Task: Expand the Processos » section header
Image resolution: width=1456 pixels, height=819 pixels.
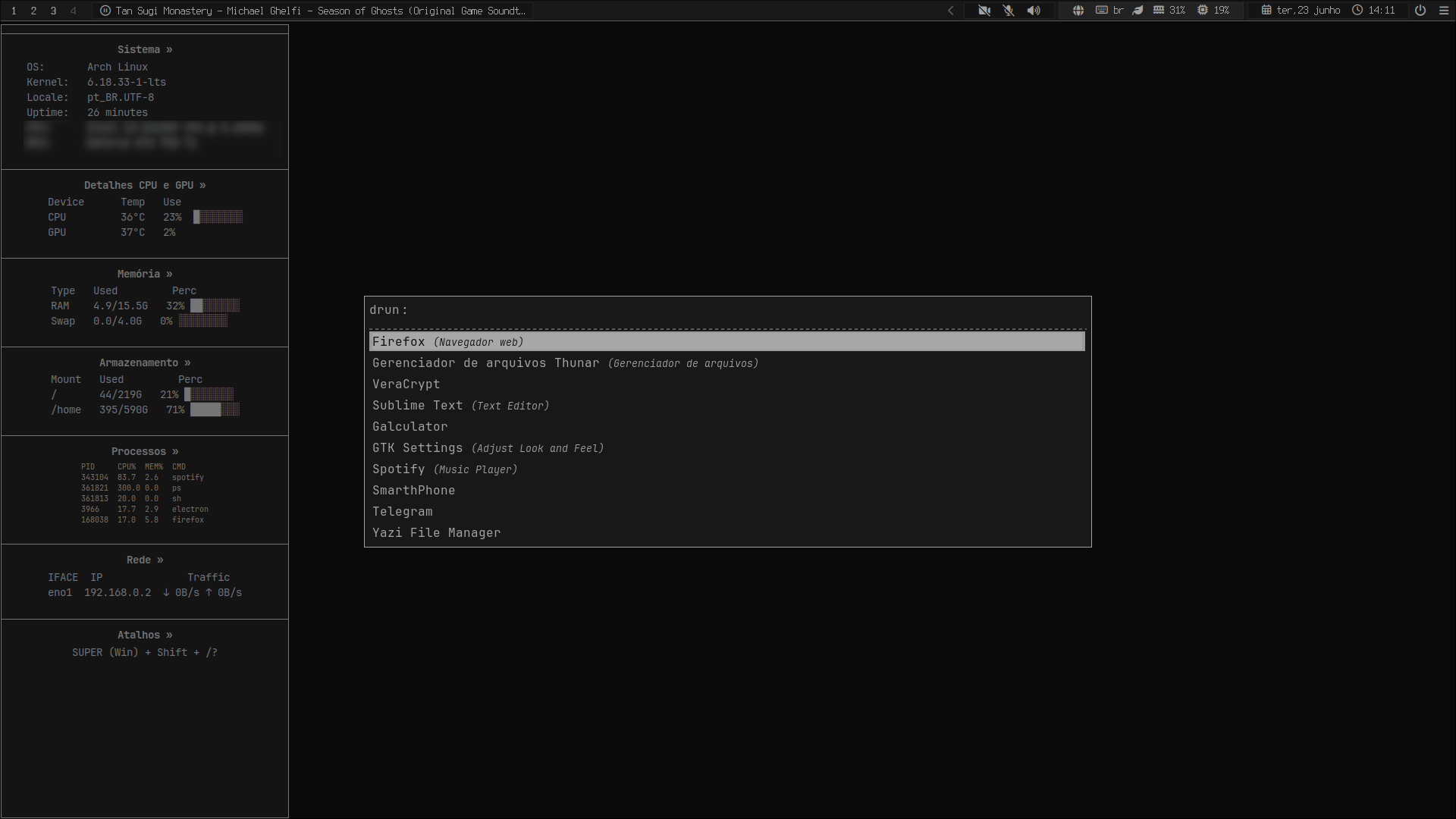Action: point(145,451)
